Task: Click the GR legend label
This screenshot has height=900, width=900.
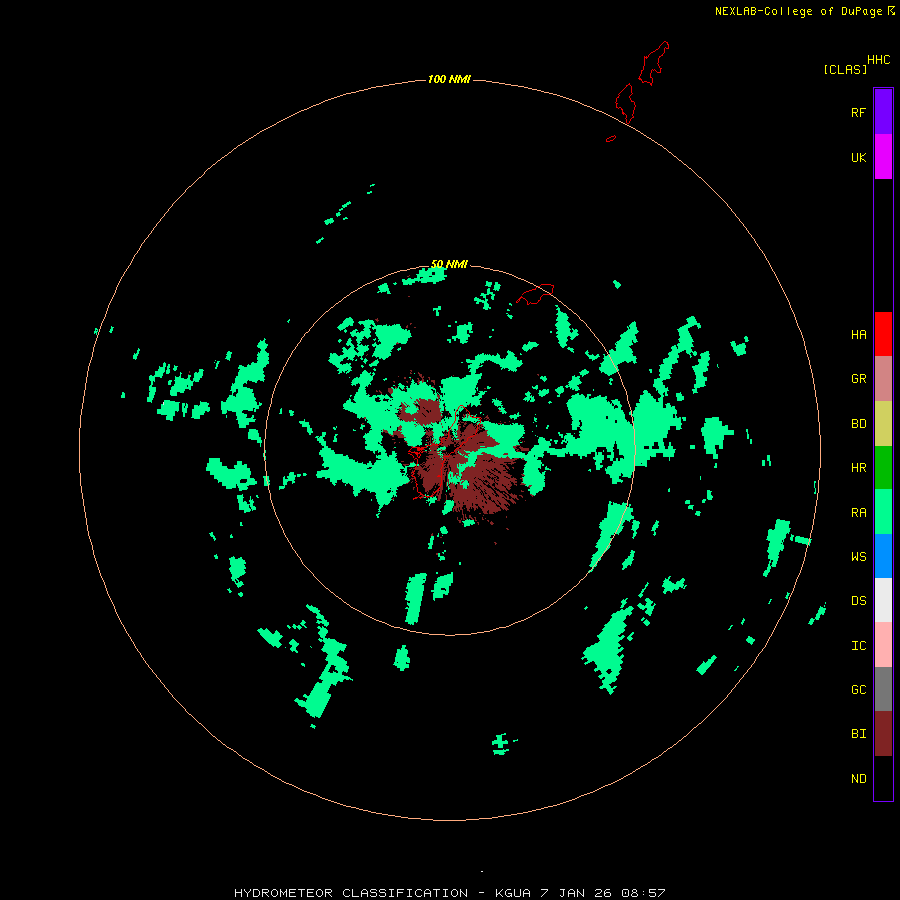Action: 858,379
